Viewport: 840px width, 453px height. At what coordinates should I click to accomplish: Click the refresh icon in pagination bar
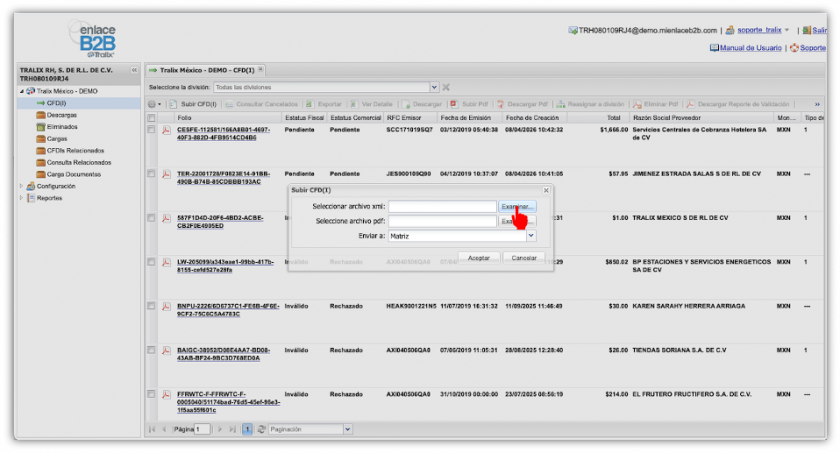tap(261, 429)
